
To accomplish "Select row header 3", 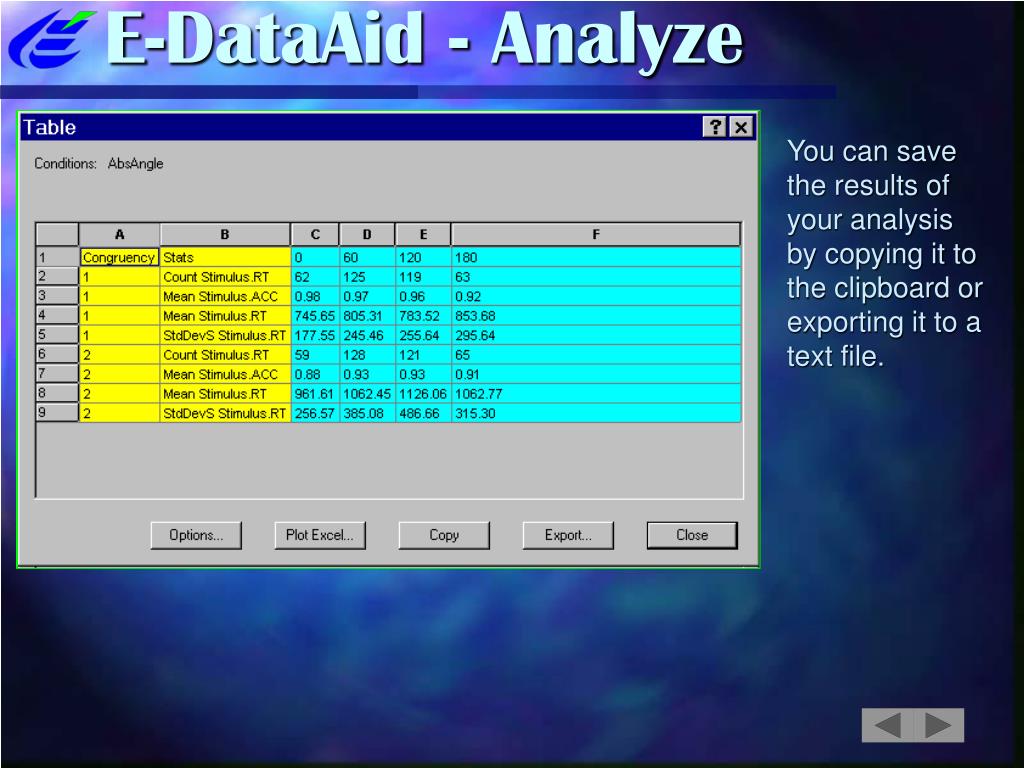I will (57, 296).
